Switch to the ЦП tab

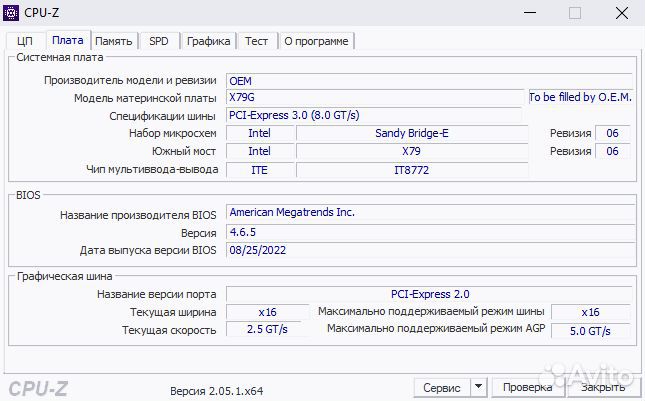pyautogui.click(x=26, y=41)
